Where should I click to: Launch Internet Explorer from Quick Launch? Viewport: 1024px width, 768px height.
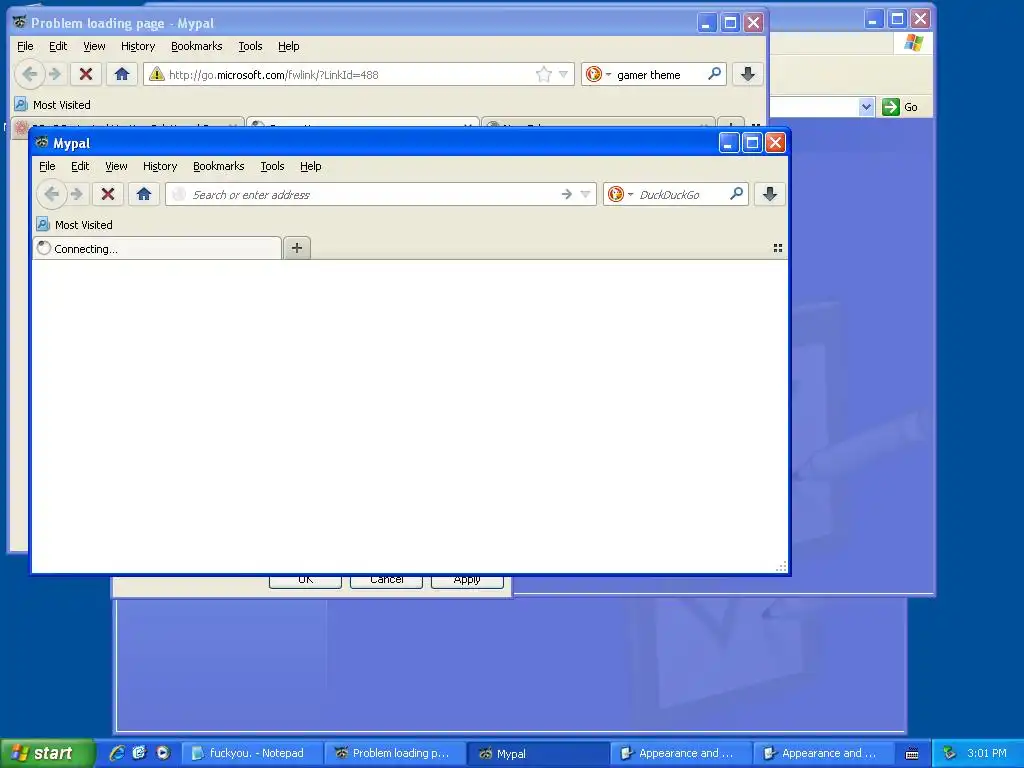click(x=117, y=753)
